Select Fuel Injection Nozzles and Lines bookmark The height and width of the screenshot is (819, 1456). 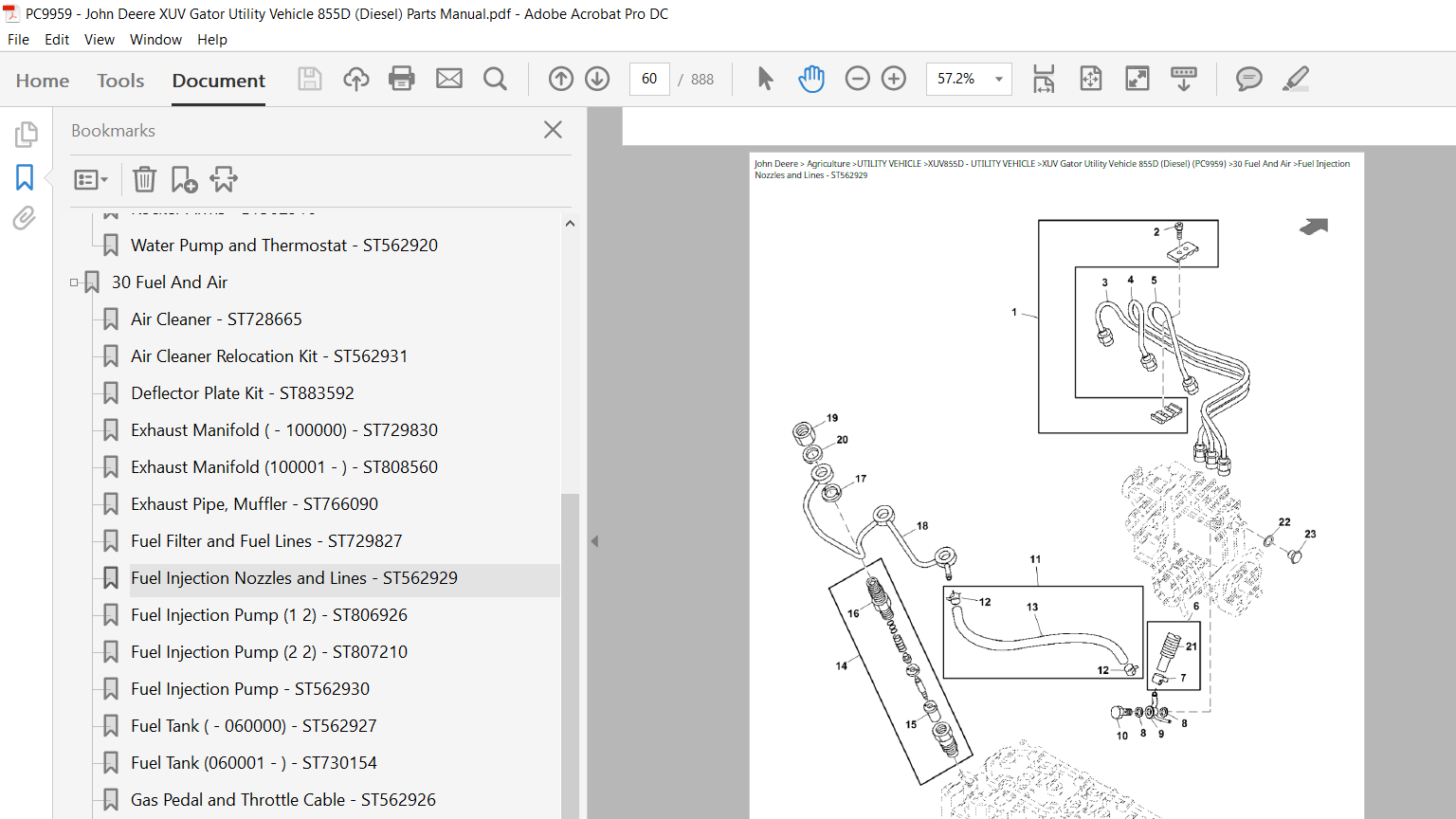(294, 578)
